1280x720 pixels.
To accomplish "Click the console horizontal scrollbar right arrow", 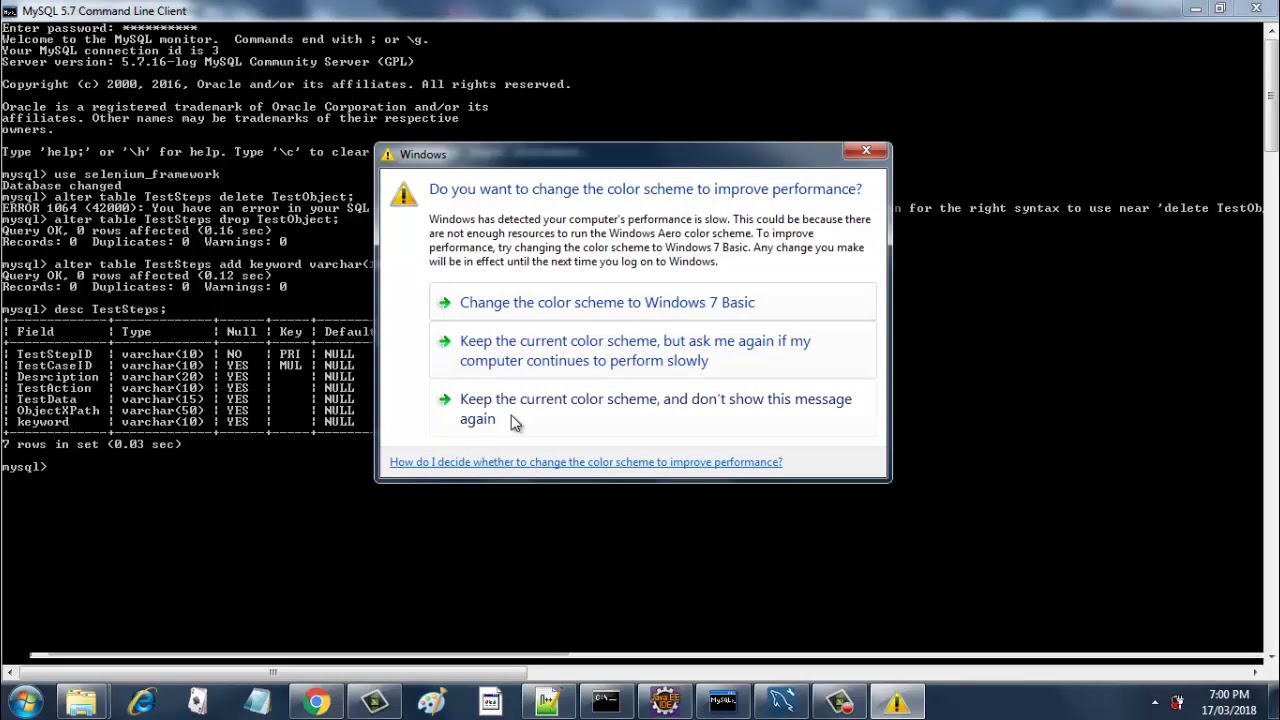I will click(1255, 672).
